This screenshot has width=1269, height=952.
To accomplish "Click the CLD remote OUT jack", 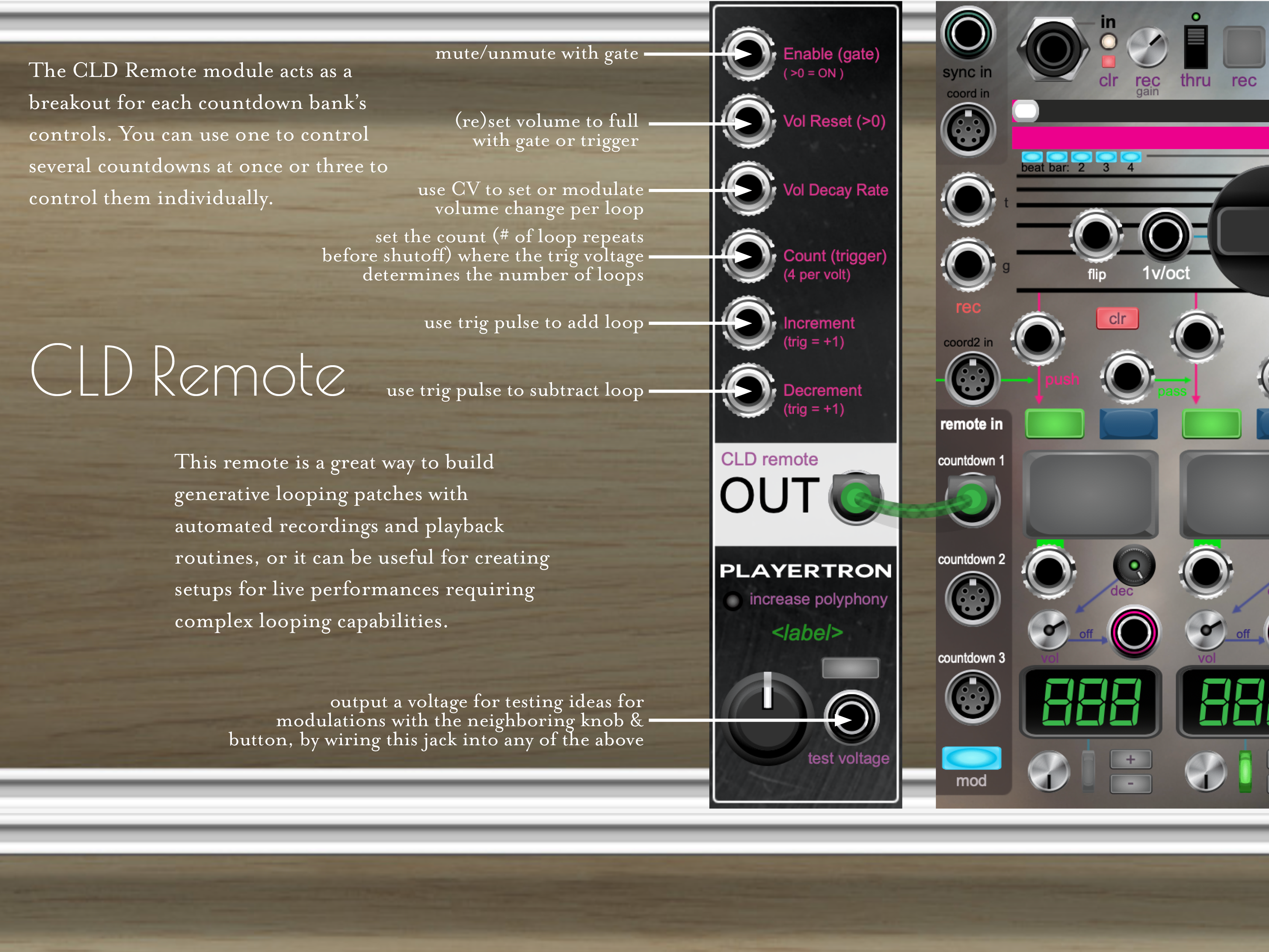I will coord(856,498).
